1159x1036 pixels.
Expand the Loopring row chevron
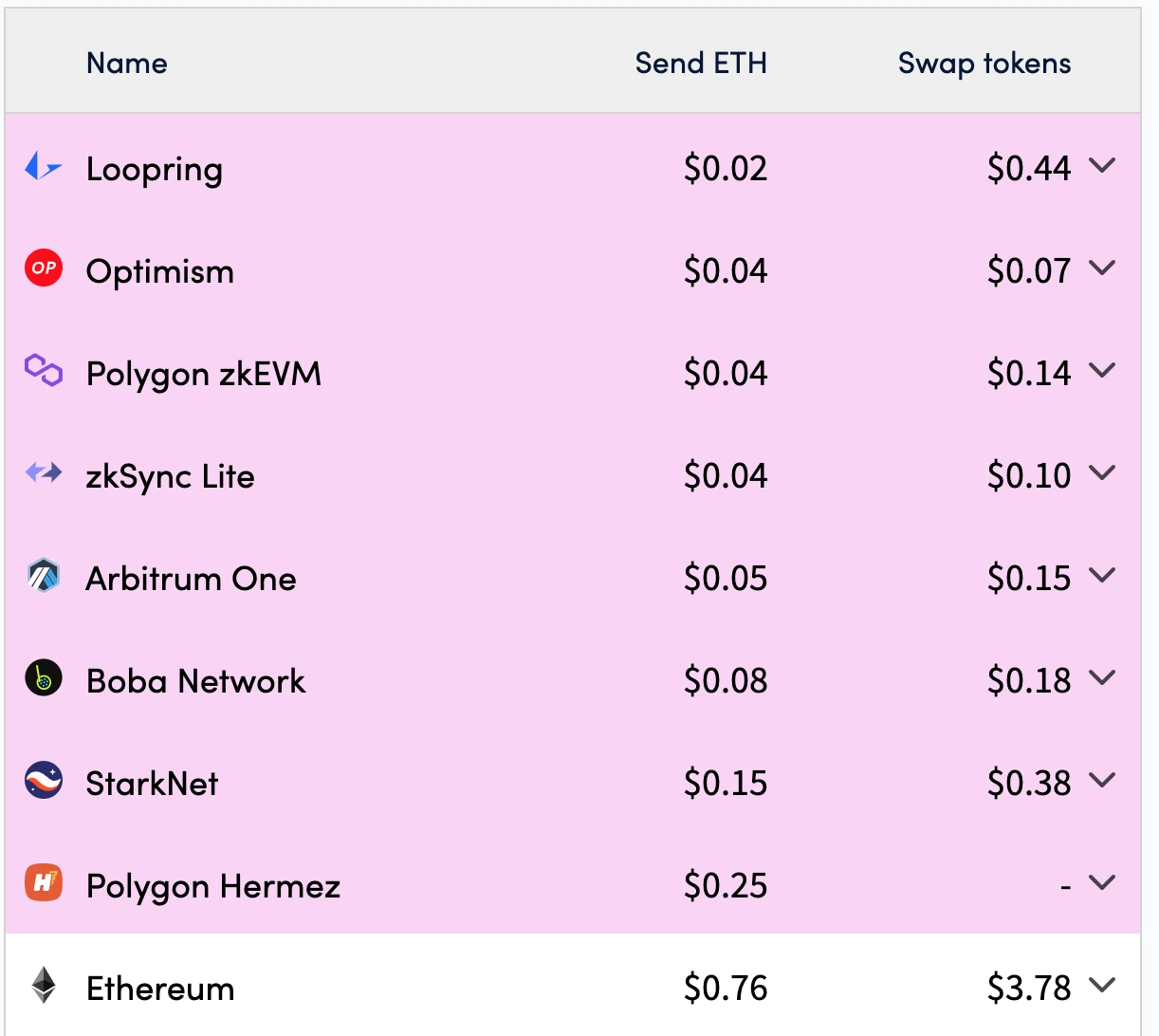1102,166
